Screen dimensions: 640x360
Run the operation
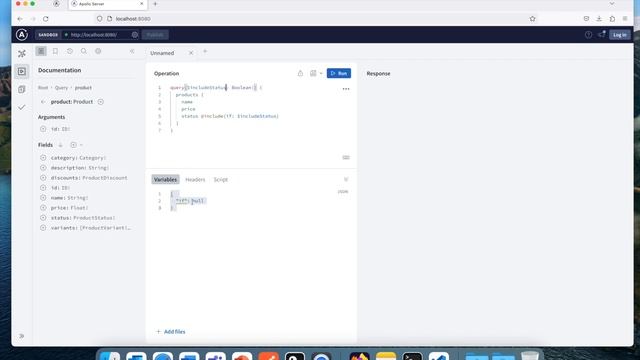point(339,73)
